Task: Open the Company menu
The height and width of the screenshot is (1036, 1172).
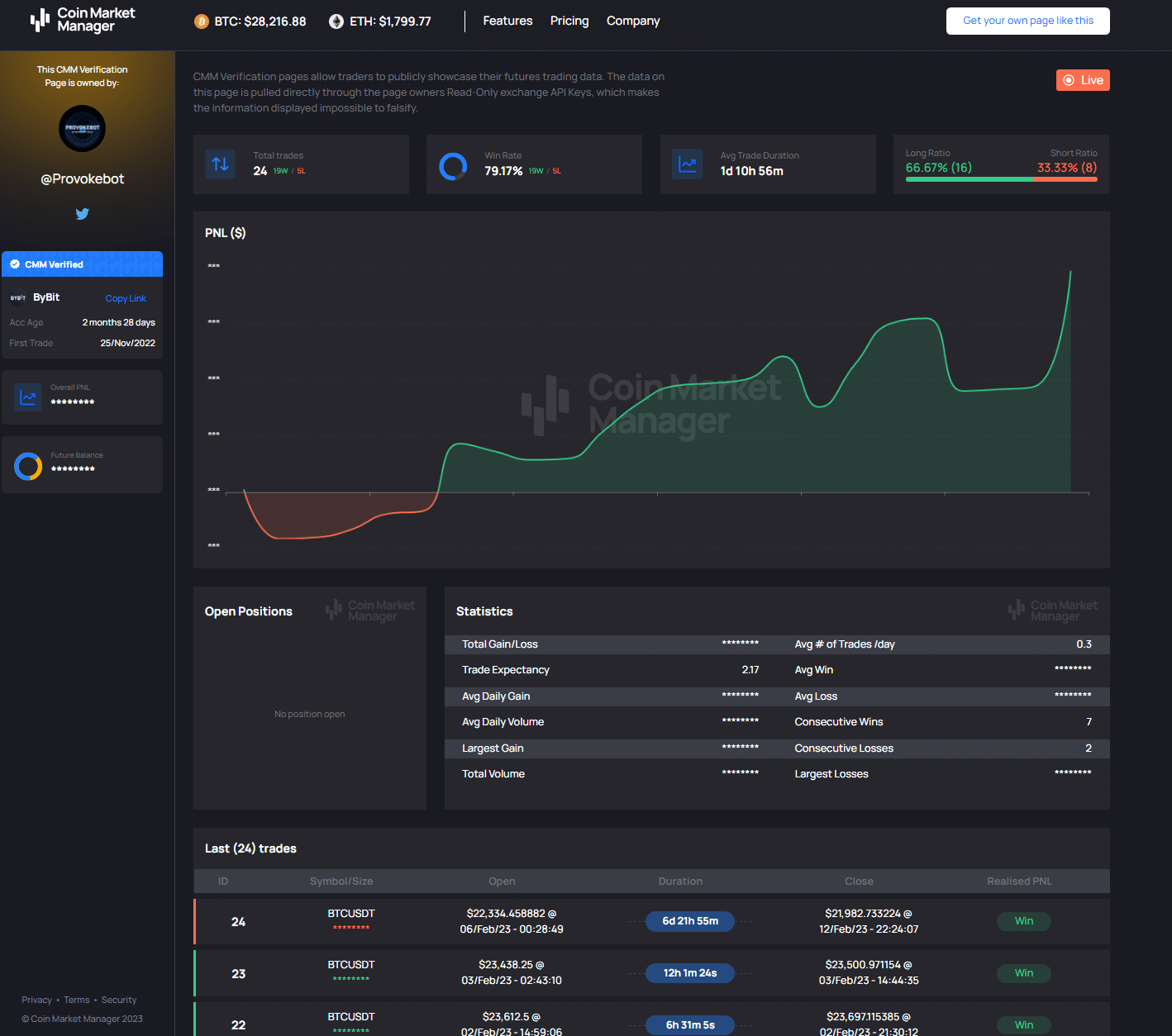Action: coord(633,21)
